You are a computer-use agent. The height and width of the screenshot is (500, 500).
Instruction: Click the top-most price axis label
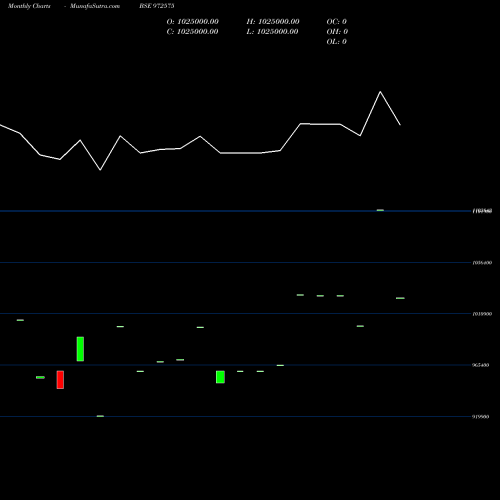[x=482, y=211]
